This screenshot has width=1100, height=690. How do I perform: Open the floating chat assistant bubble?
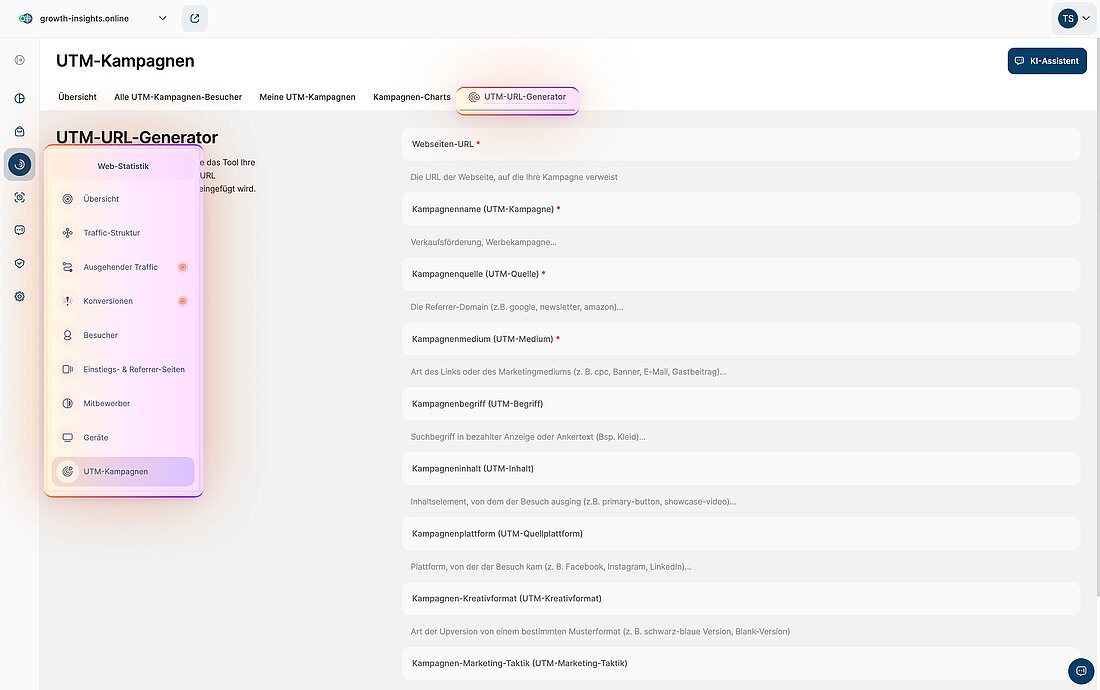pos(1080,671)
